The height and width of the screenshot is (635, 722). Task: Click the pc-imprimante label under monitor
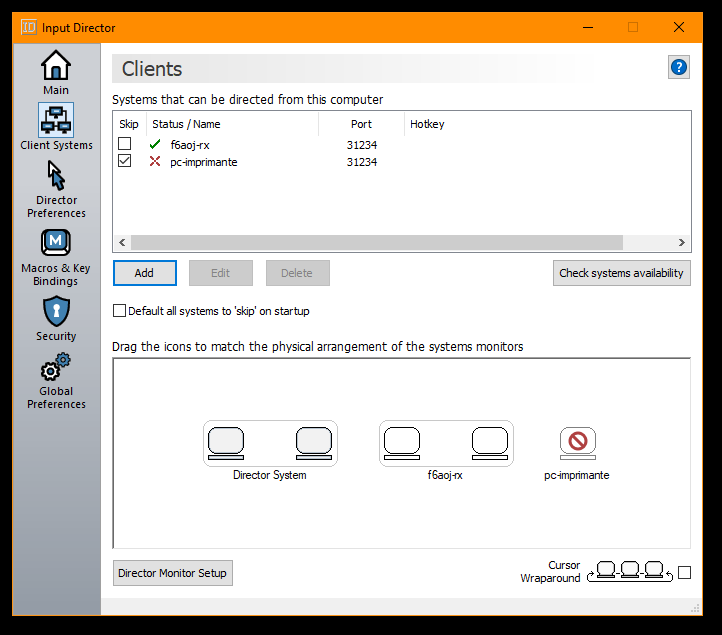point(576,475)
